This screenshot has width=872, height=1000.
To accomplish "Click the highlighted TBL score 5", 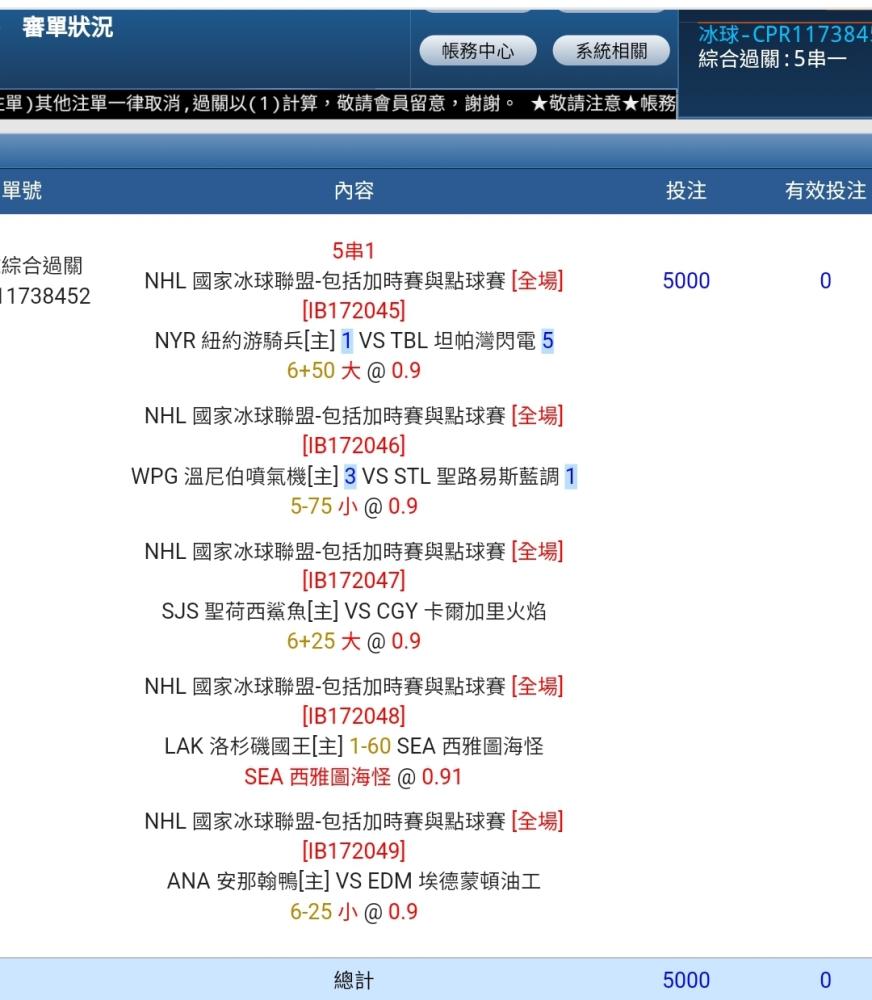I will pos(547,341).
